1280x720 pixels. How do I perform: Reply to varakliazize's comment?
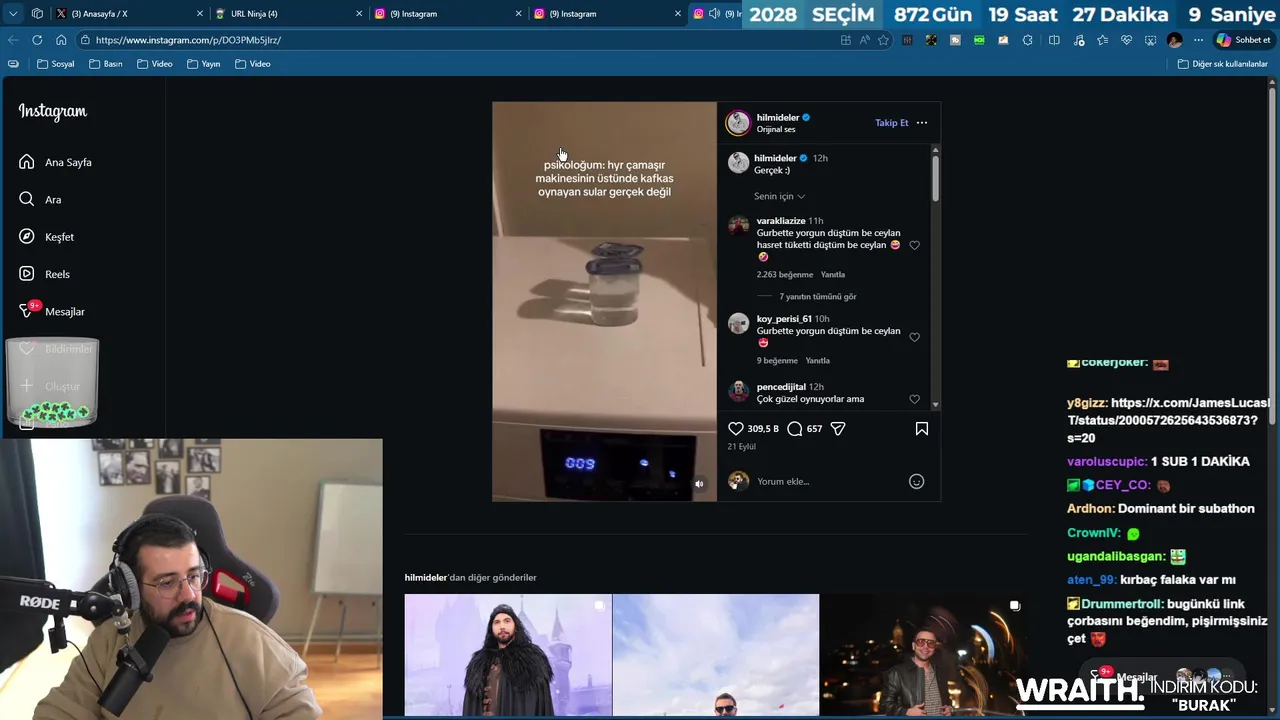pos(833,275)
